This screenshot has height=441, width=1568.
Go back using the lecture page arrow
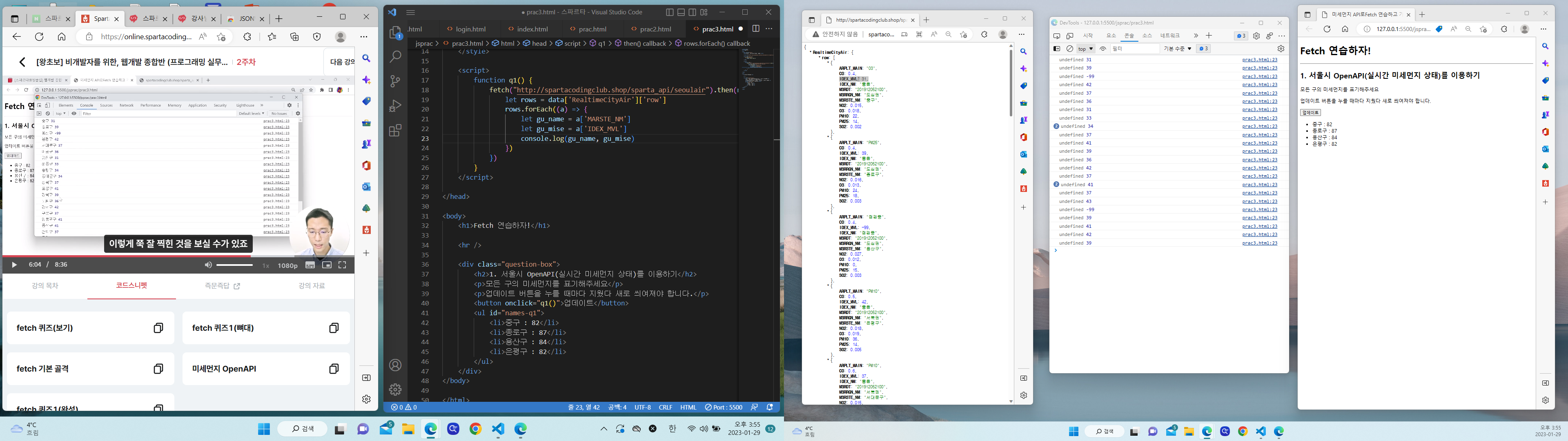coord(22,62)
